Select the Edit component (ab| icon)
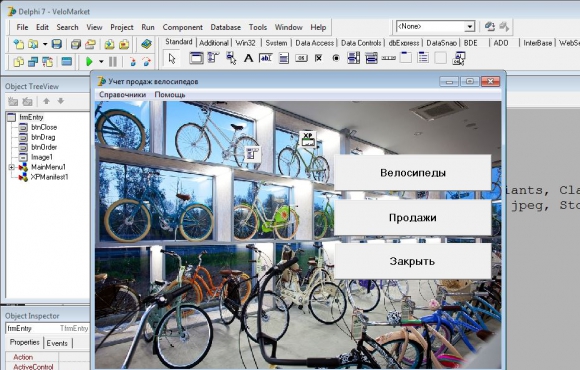This screenshot has height=370, width=580. [266, 58]
